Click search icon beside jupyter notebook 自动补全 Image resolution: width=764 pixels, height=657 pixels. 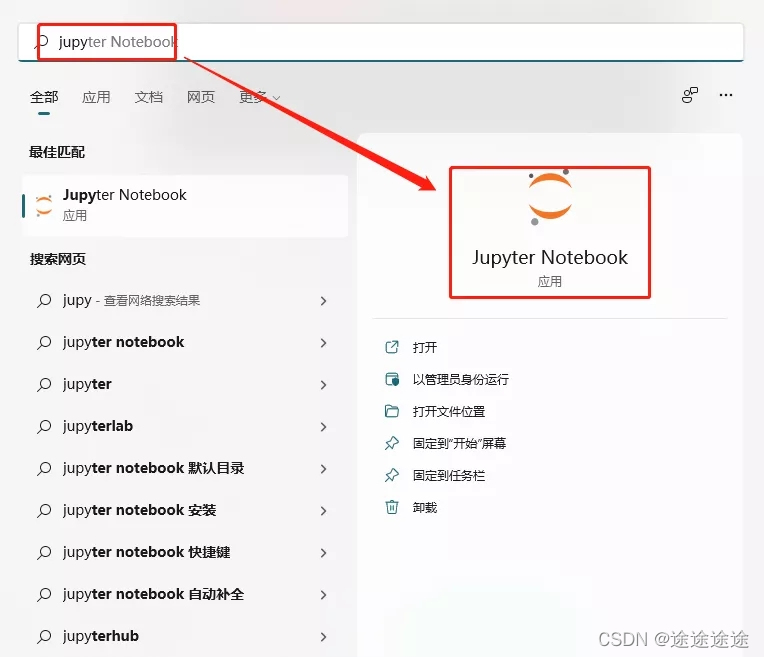44,594
